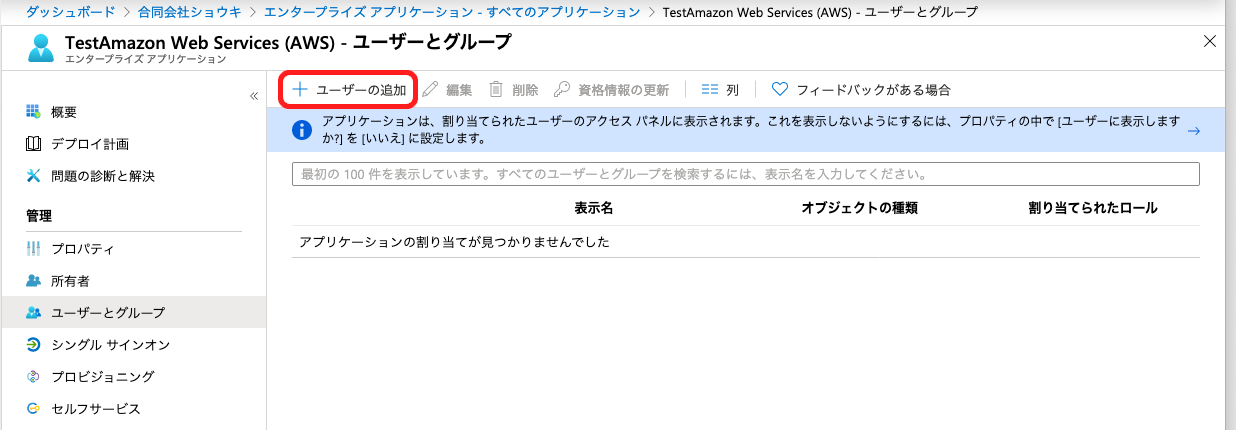Open エンタープライズ アプリケーション - すべてのアプリケーション breadcrumb
The width and height of the screenshot is (1236, 430).
(x=452, y=12)
